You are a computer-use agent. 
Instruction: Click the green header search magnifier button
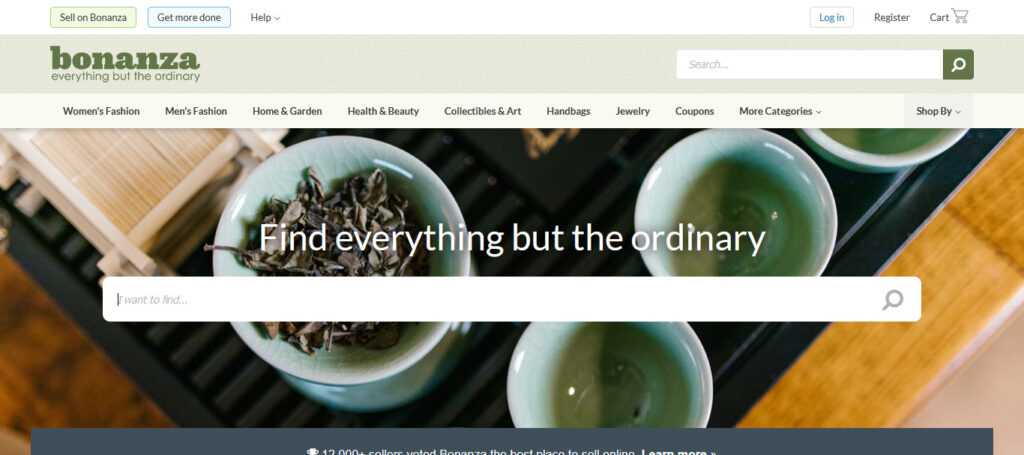point(958,65)
